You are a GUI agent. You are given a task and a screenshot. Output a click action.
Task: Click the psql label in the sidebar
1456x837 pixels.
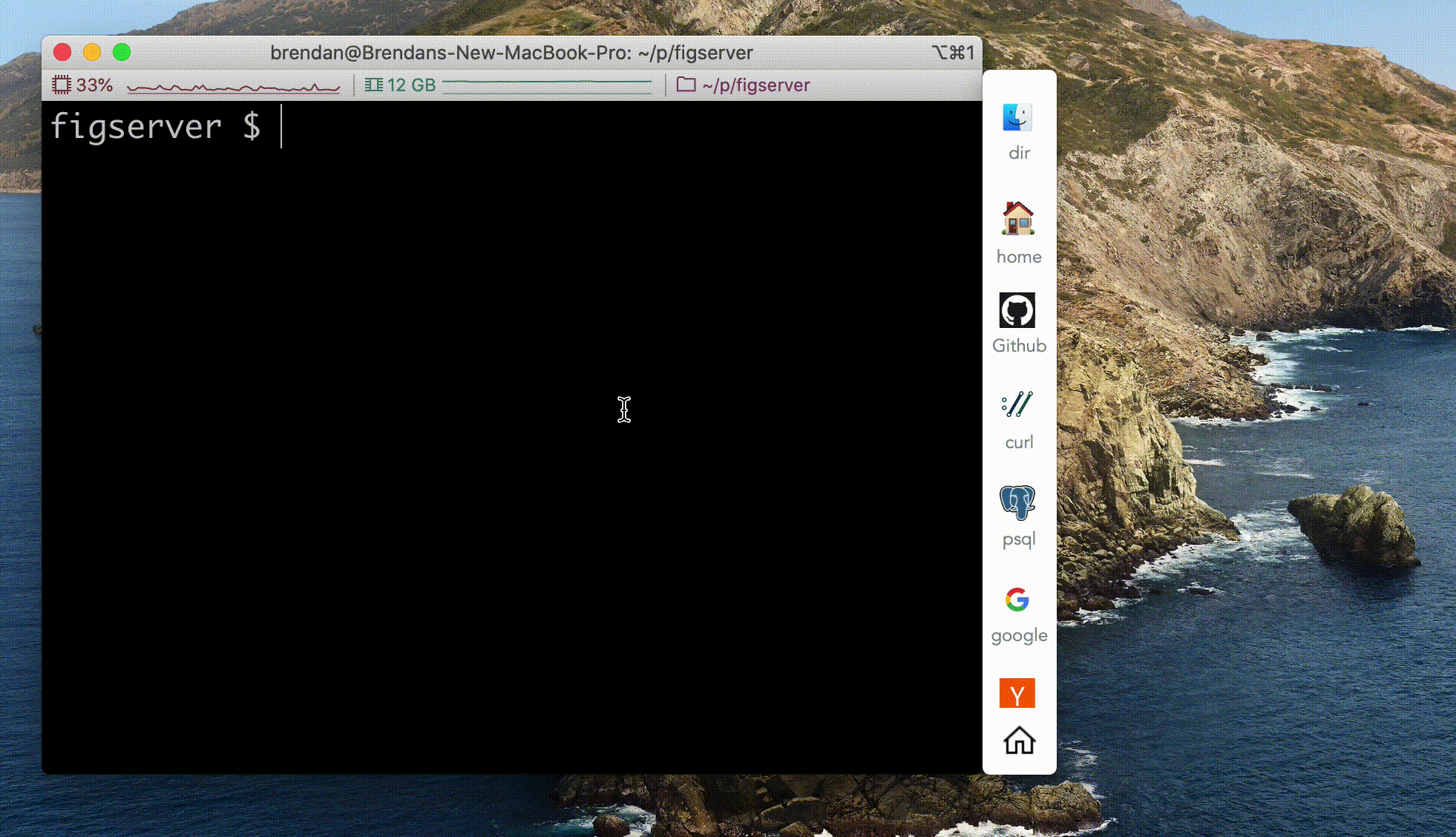click(1018, 539)
